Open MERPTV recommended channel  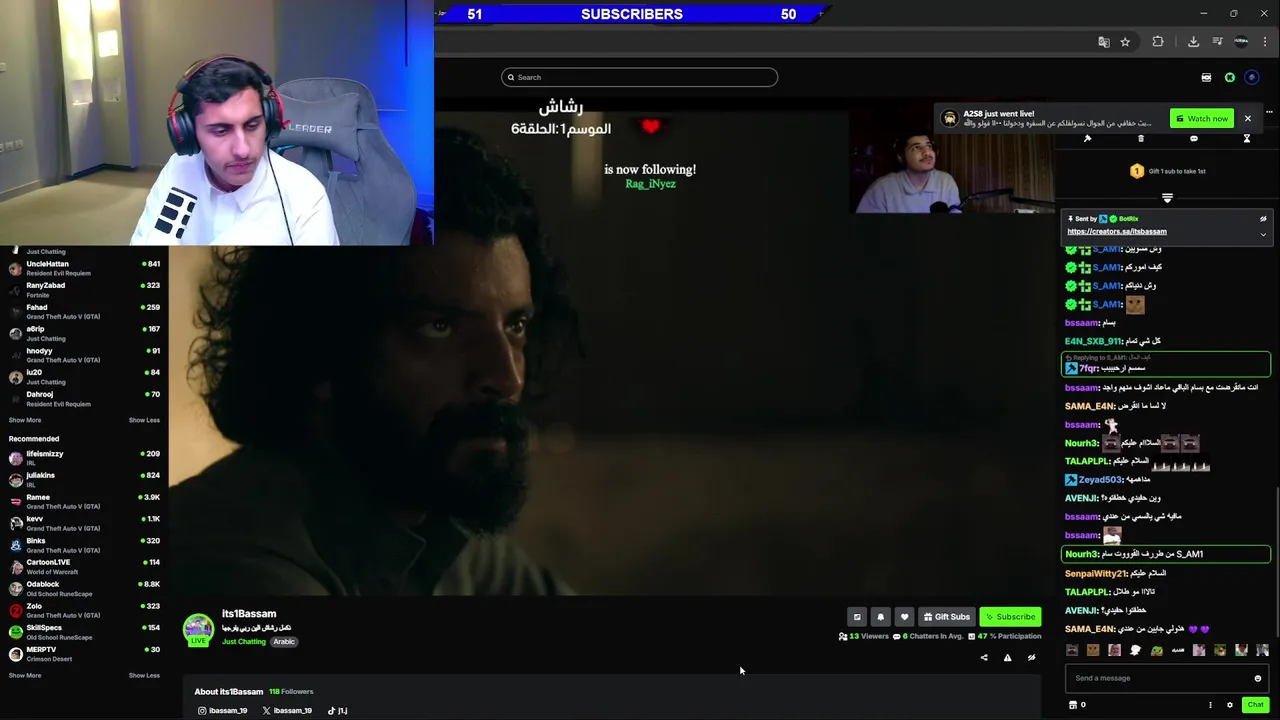tap(84, 654)
